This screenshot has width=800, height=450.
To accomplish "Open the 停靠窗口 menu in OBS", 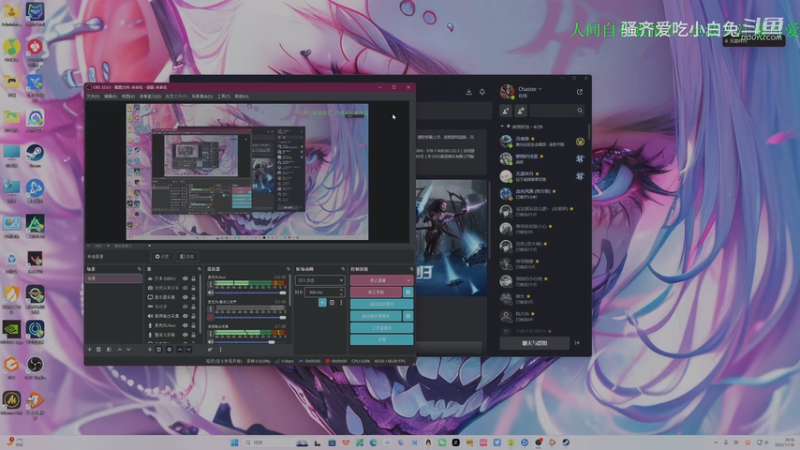I will pos(150,96).
